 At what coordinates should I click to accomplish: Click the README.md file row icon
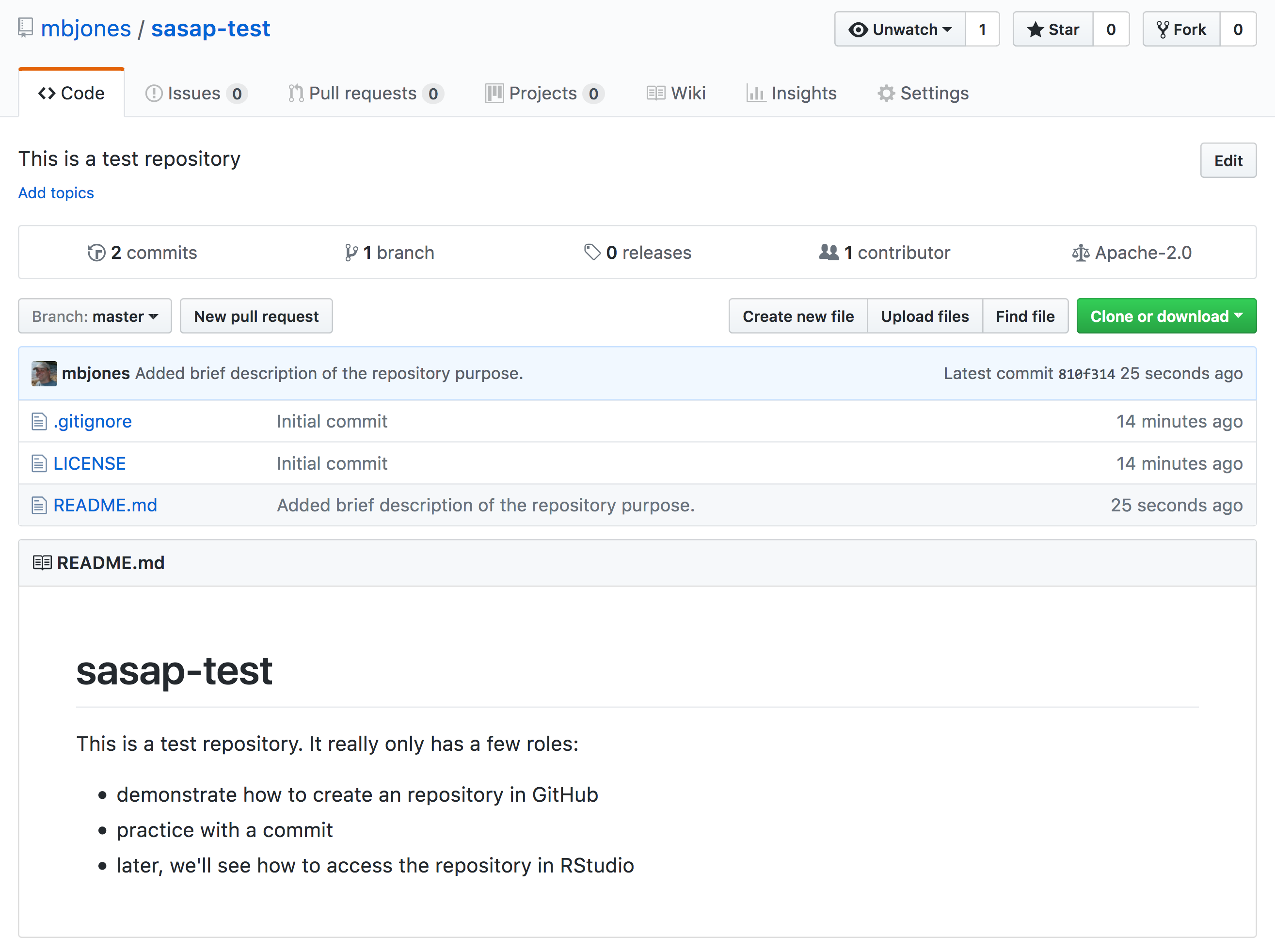[39, 506]
